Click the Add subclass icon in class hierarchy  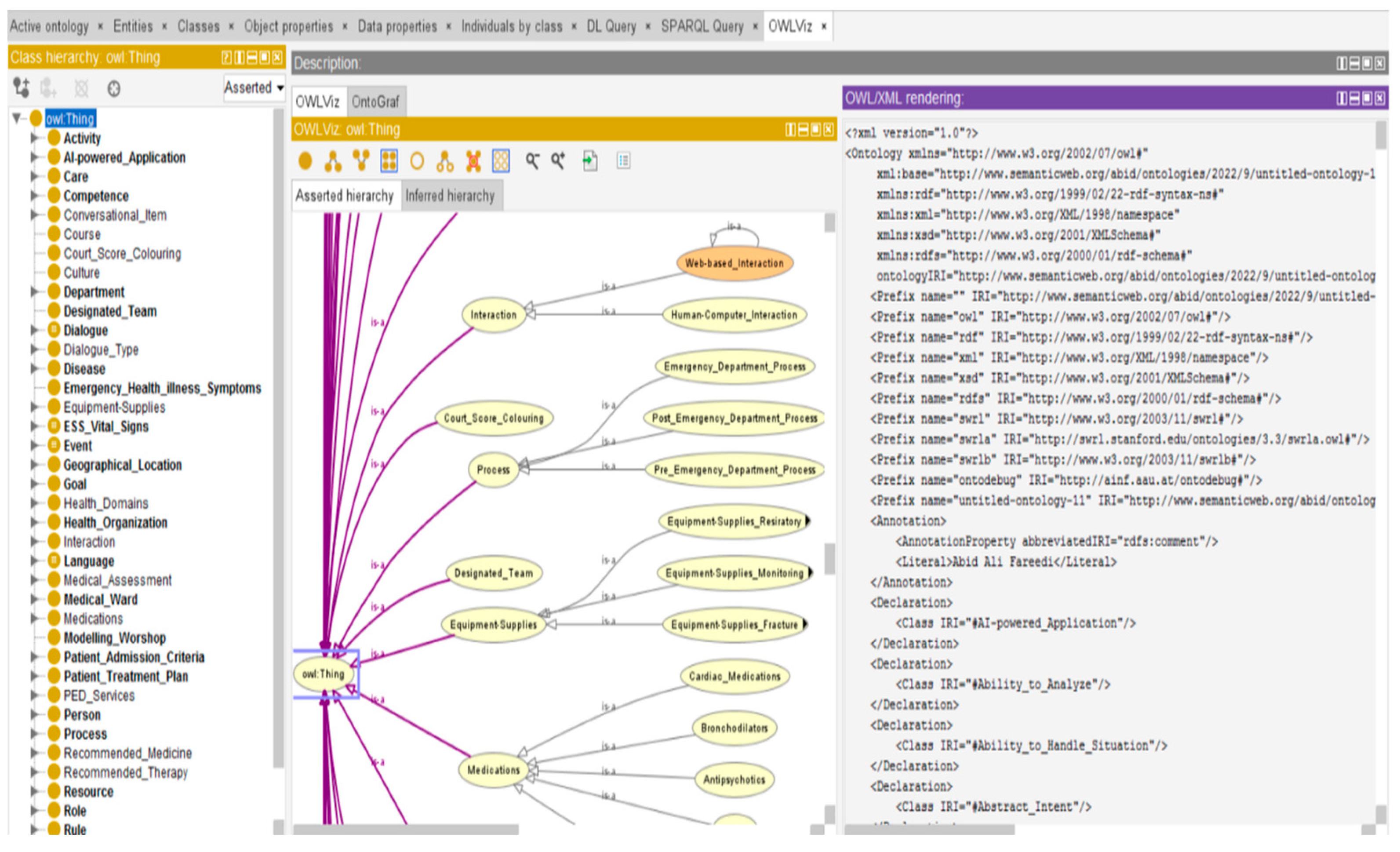pos(21,88)
